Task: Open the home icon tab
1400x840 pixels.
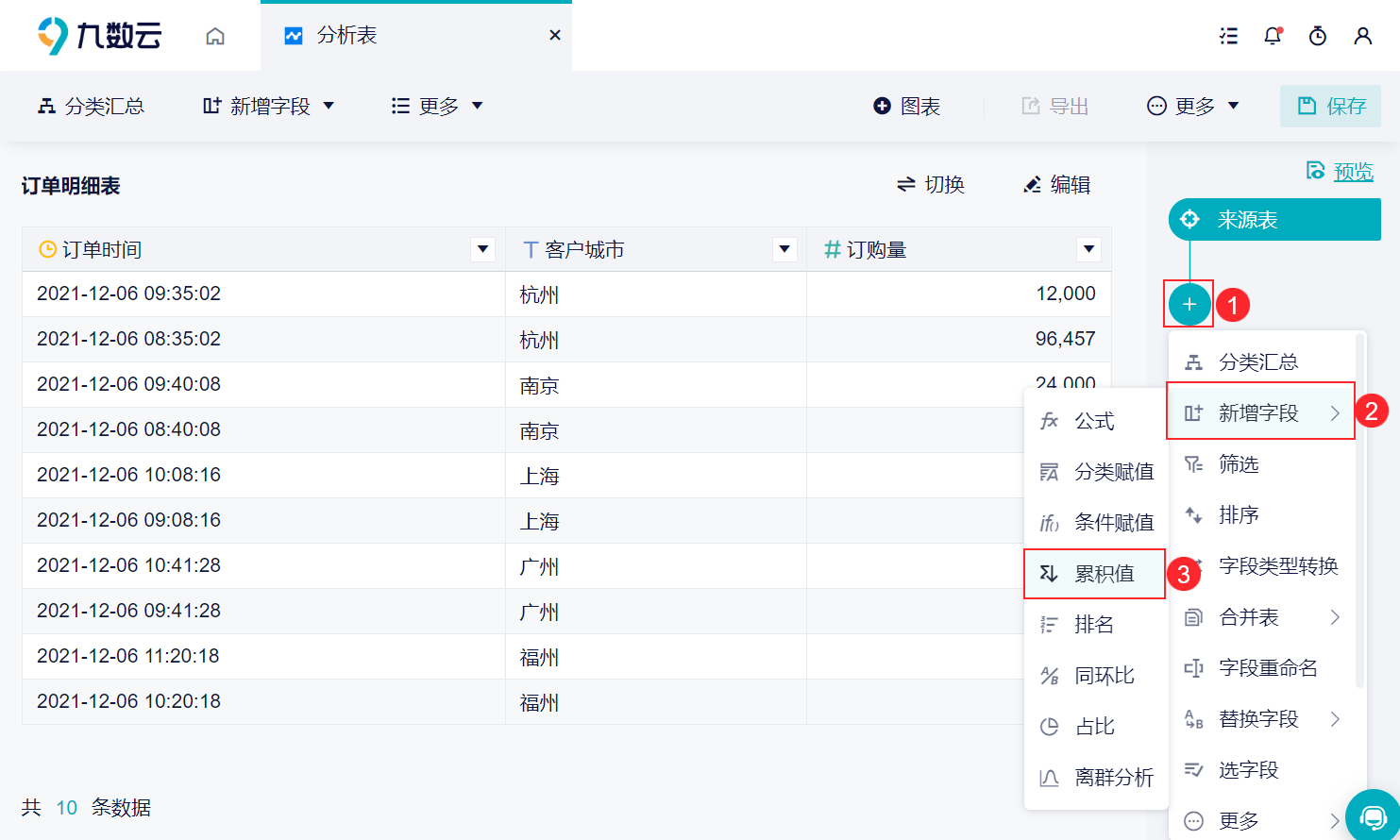Action: point(215,36)
